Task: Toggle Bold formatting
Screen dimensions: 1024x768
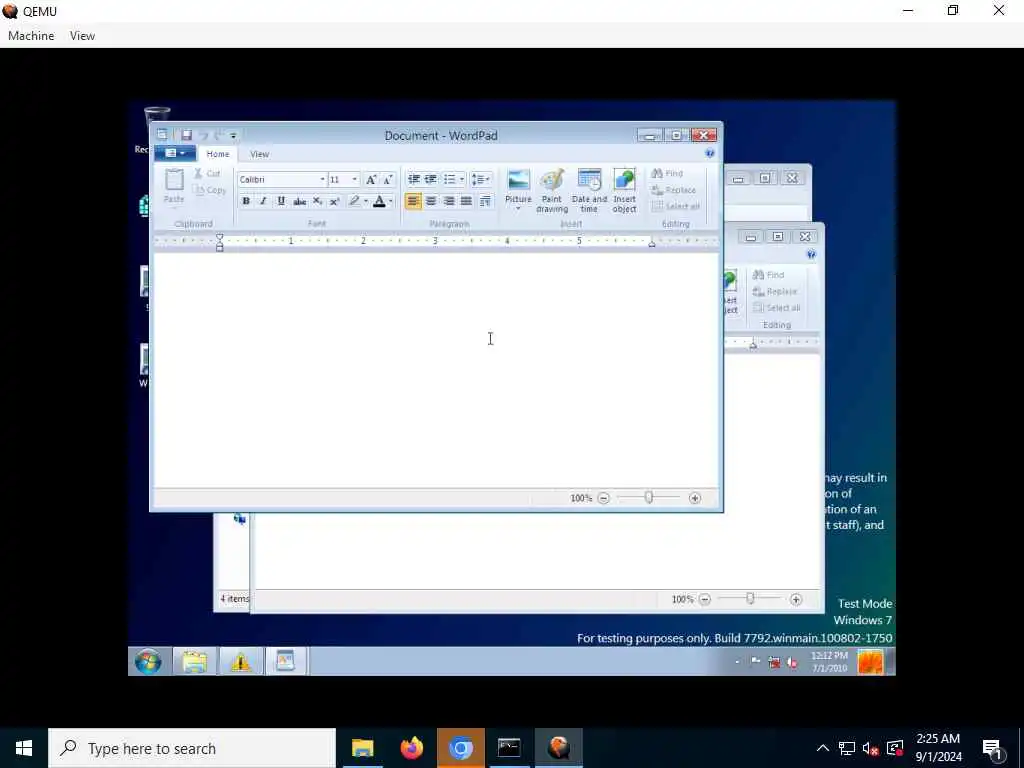Action: [246, 201]
